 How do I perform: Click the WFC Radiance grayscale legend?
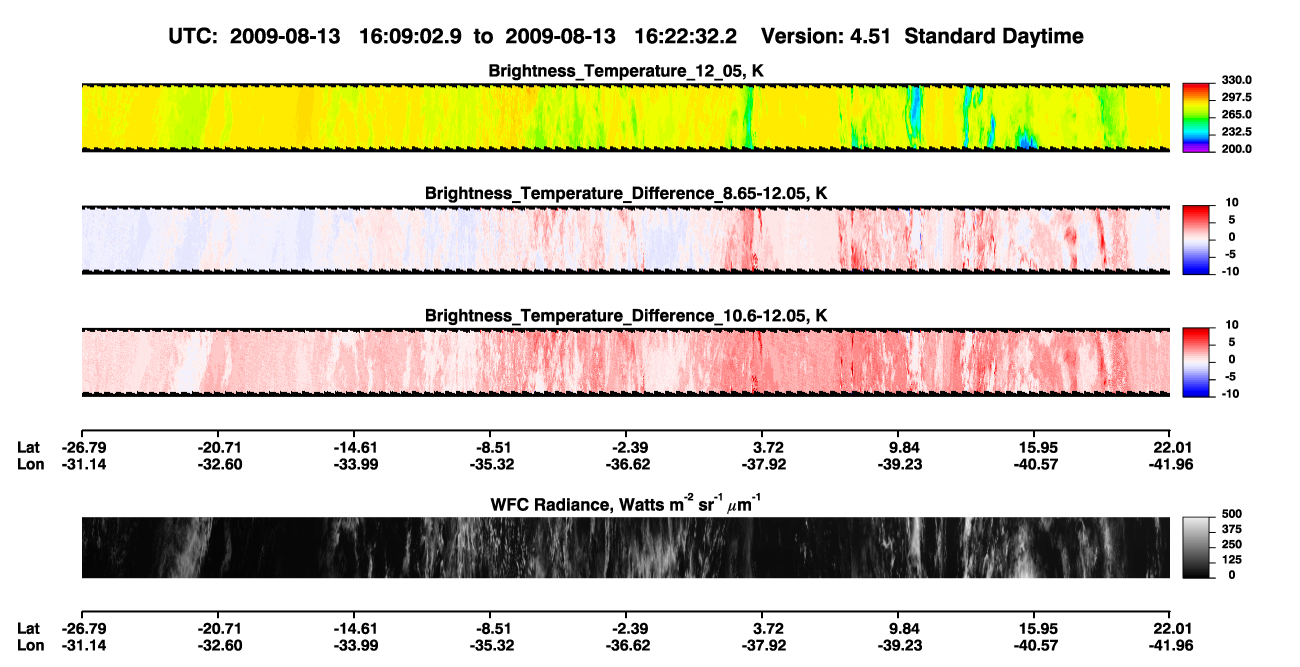click(x=1195, y=548)
